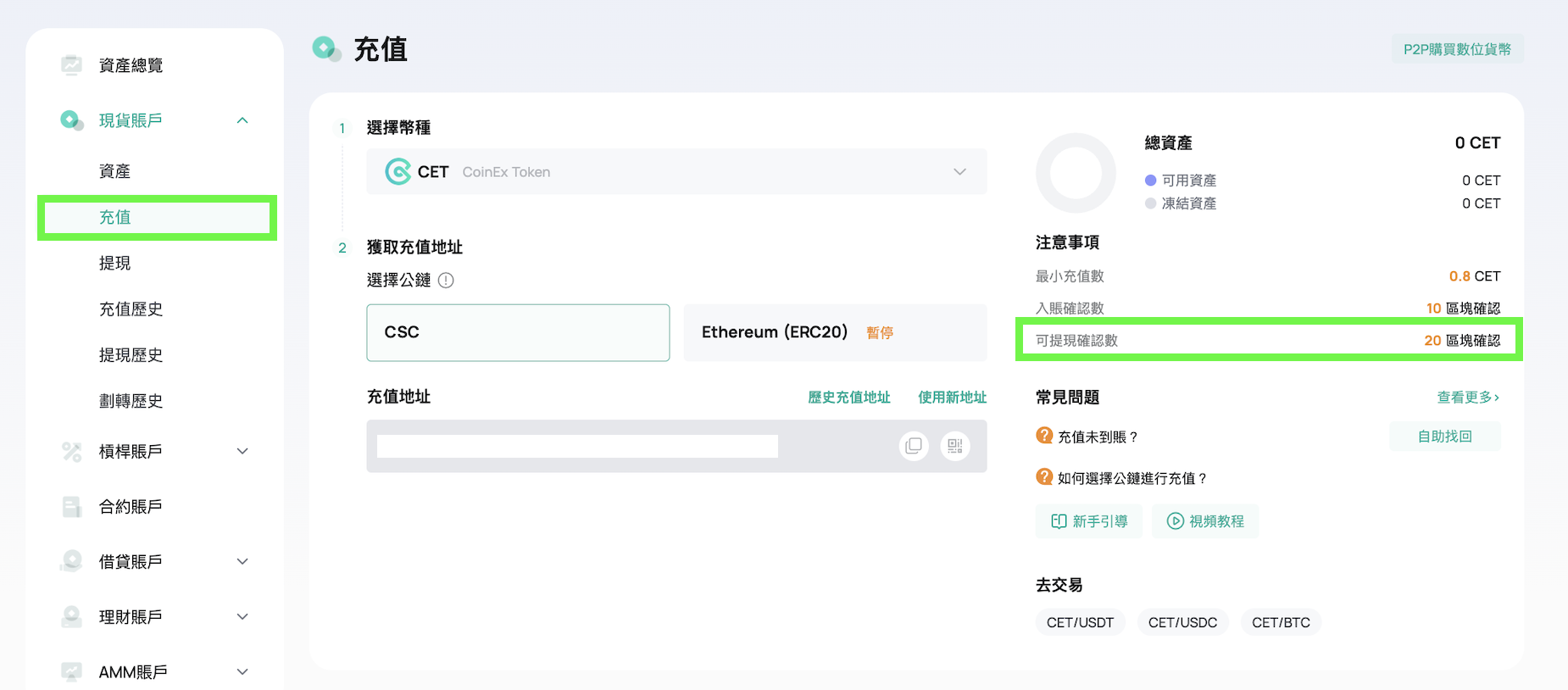Viewport: 1568px width, 690px height.
Task: Click the 借貸賬戶 sidebar icon
Action: click(x=72, y=562)
